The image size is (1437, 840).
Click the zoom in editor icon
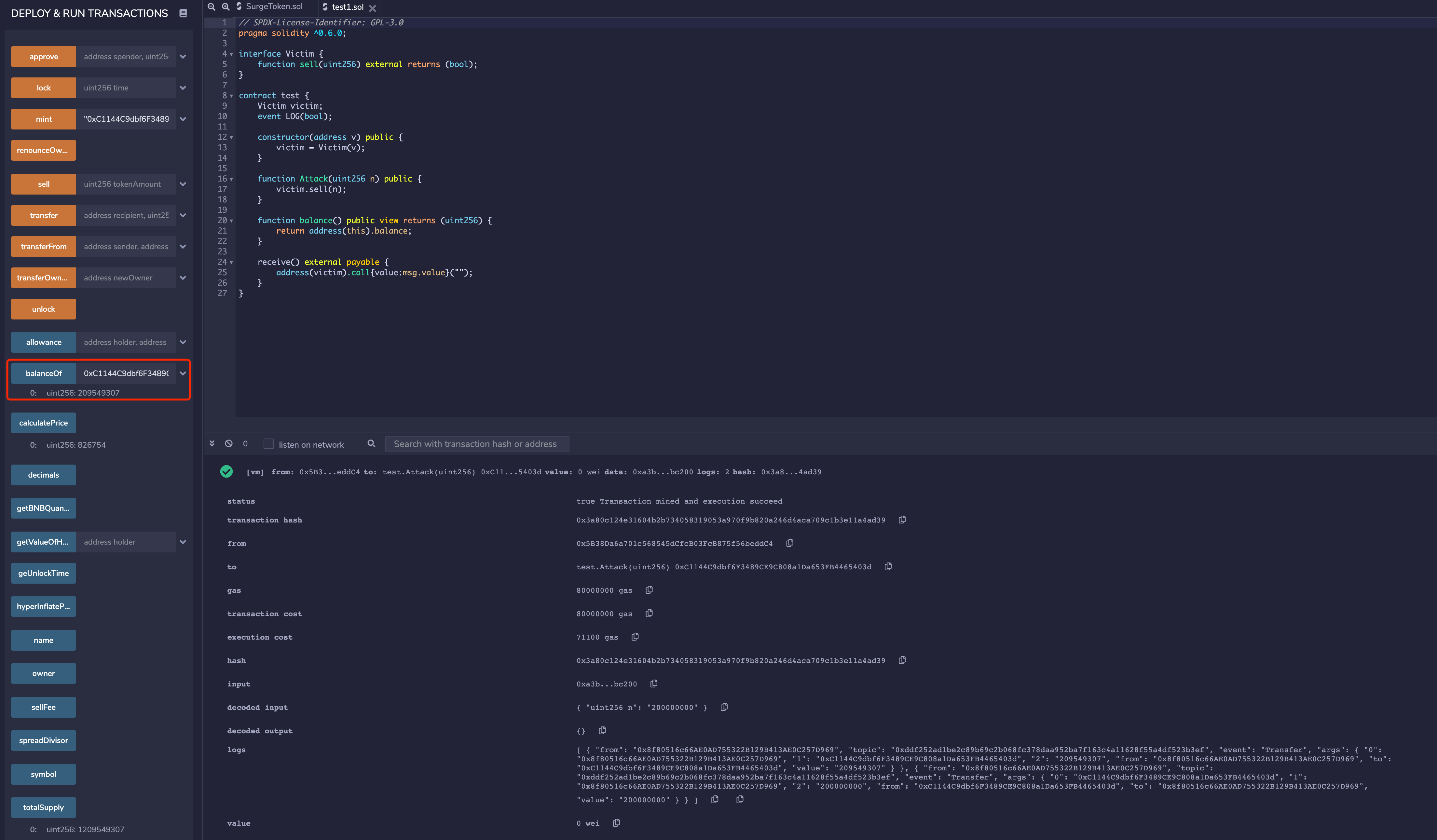point(226,7)
